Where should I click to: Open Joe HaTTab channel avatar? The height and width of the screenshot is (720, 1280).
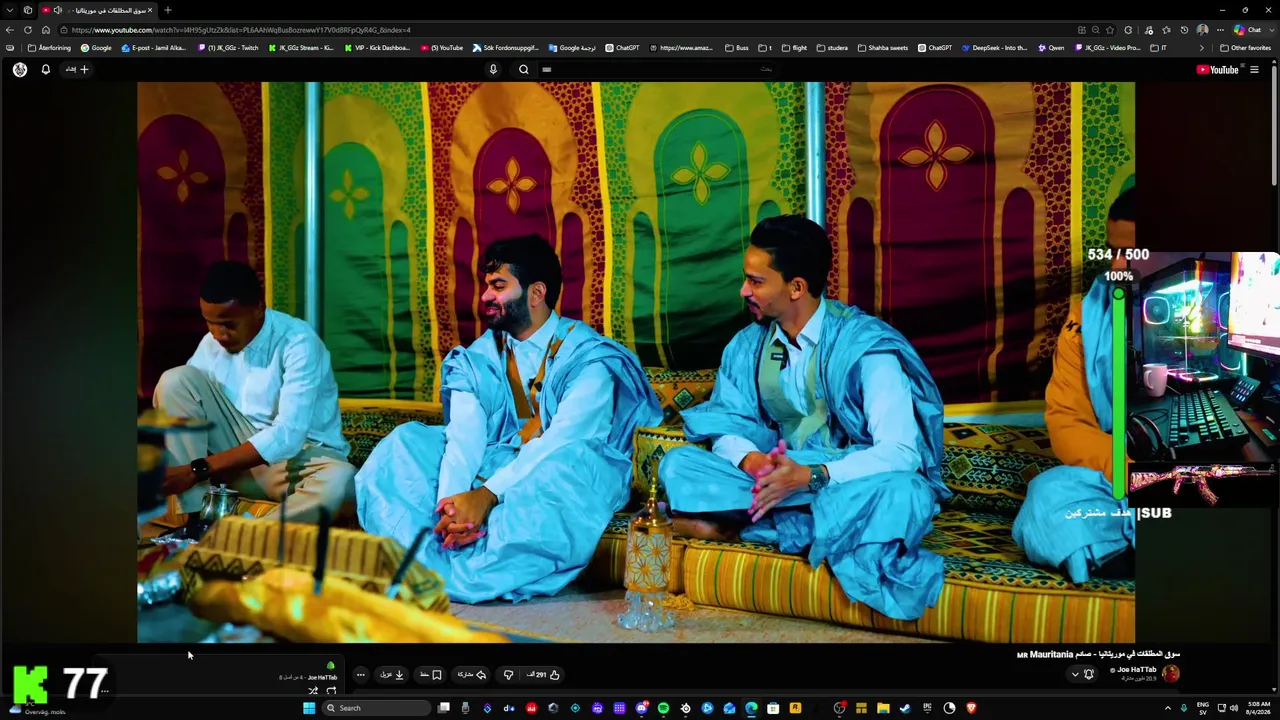pos(1171,674)
